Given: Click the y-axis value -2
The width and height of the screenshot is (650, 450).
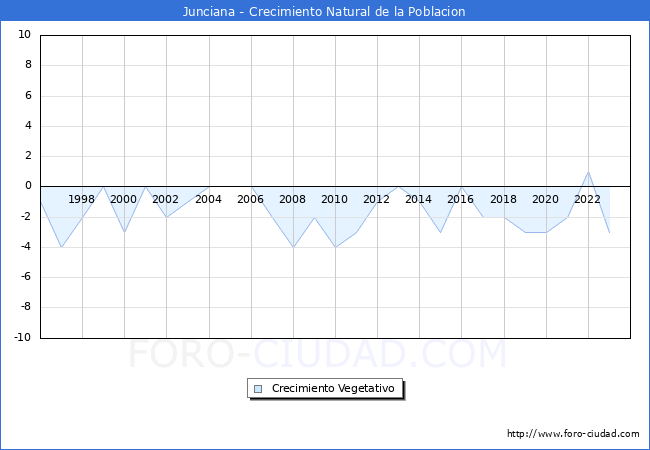Looking at the screenshot, I should [x=26, y=216].
